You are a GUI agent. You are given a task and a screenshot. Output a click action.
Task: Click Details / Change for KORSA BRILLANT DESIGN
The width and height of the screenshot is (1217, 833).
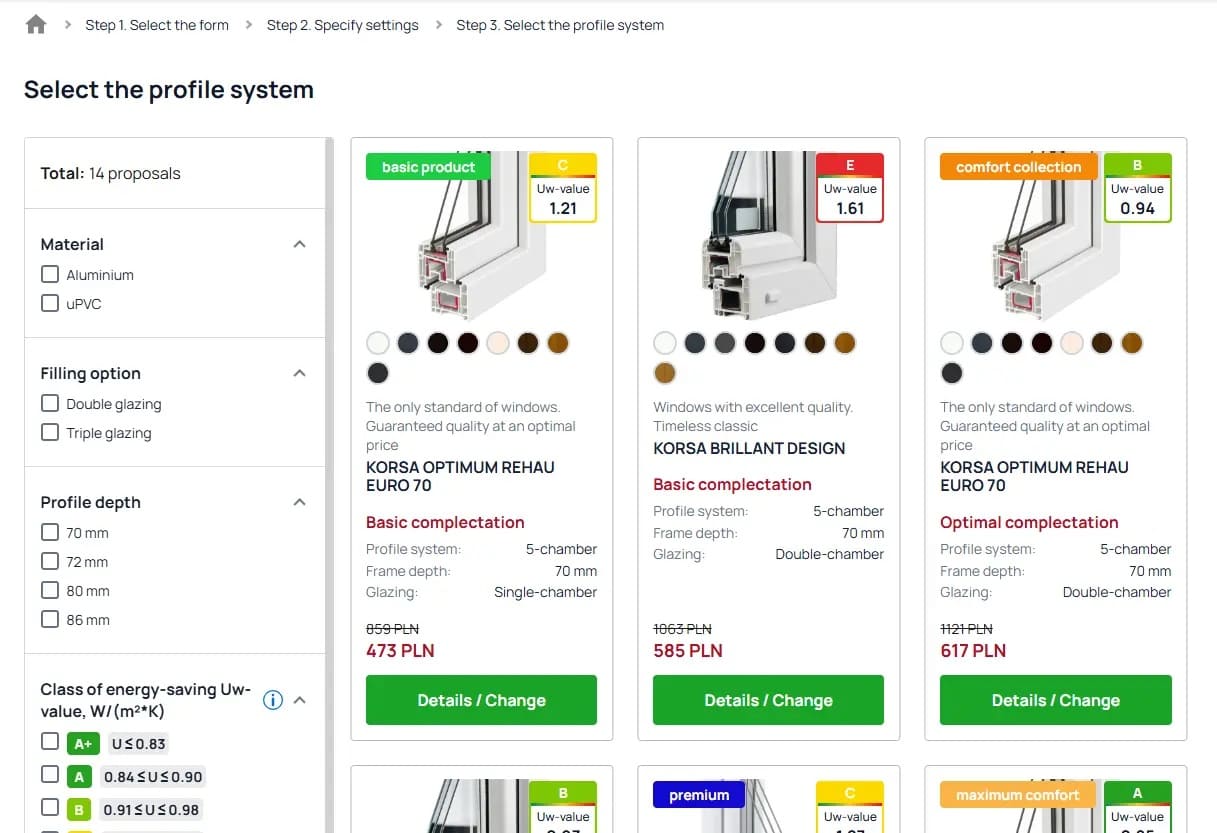pyautogui.click(x=767, y=700)
